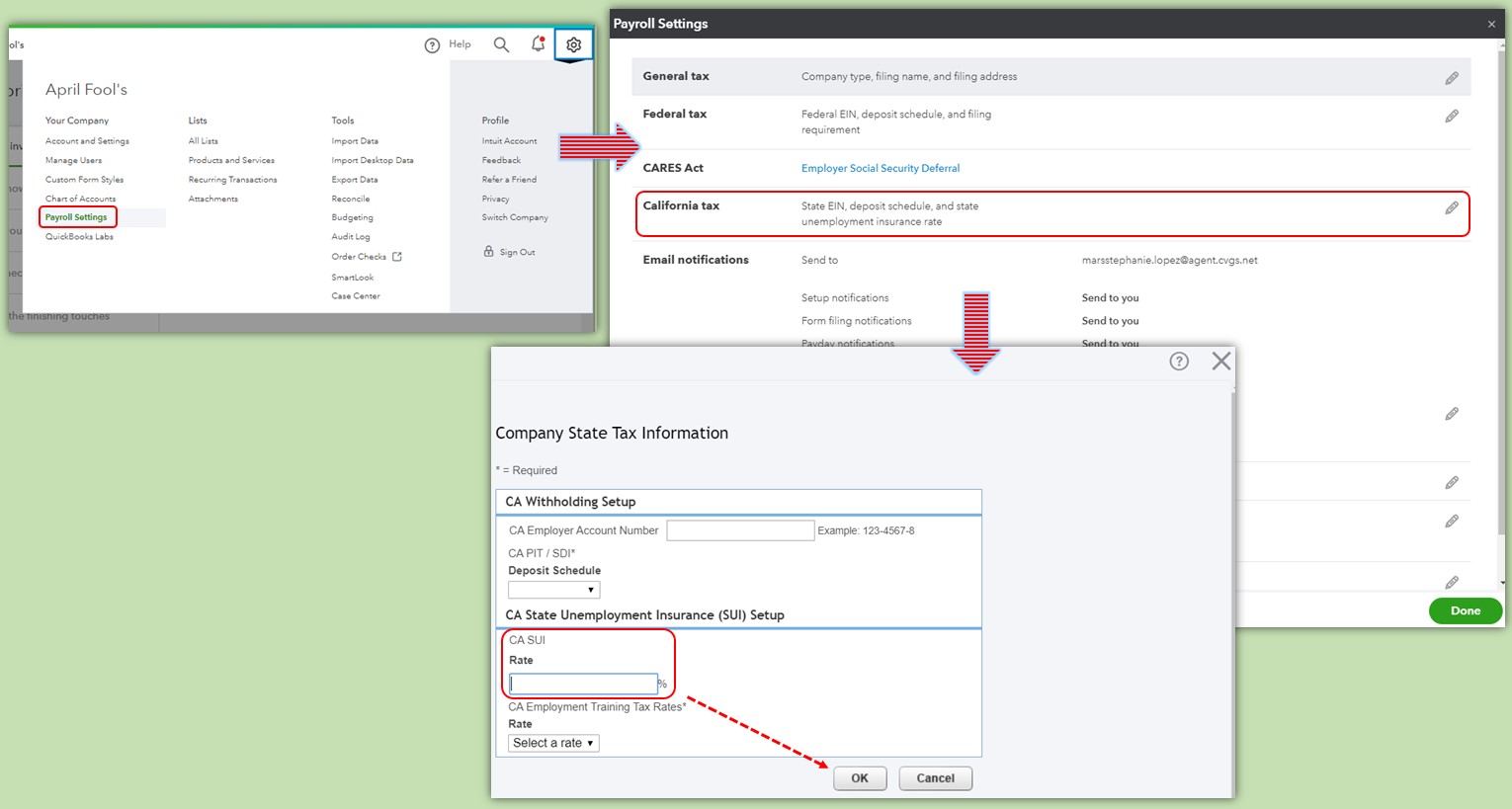Select Import Desktop Data
This screenshot has height=809, width=1512.
click(x=373, y=160)
